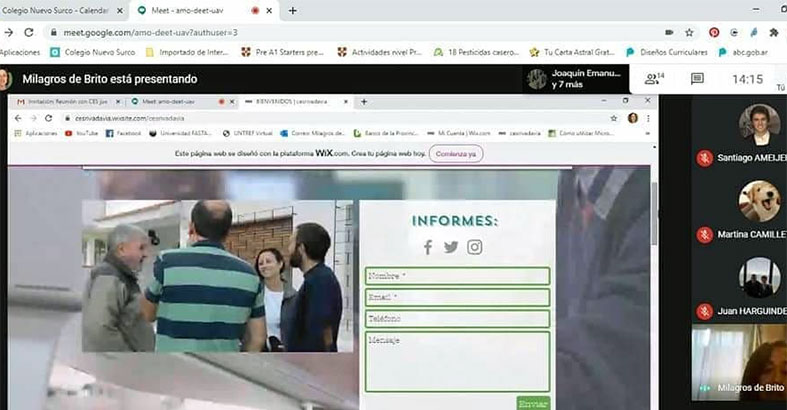Open Diseños Curriculares bookmark
The width and height of the screenshot is (787, 410).
click(667, 52)
